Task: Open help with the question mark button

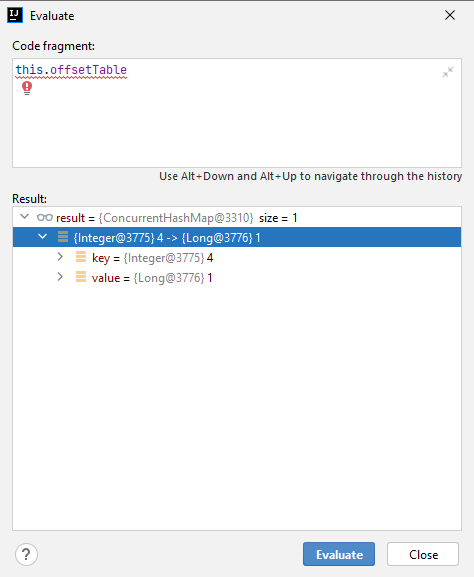Action: click(26, 554)
